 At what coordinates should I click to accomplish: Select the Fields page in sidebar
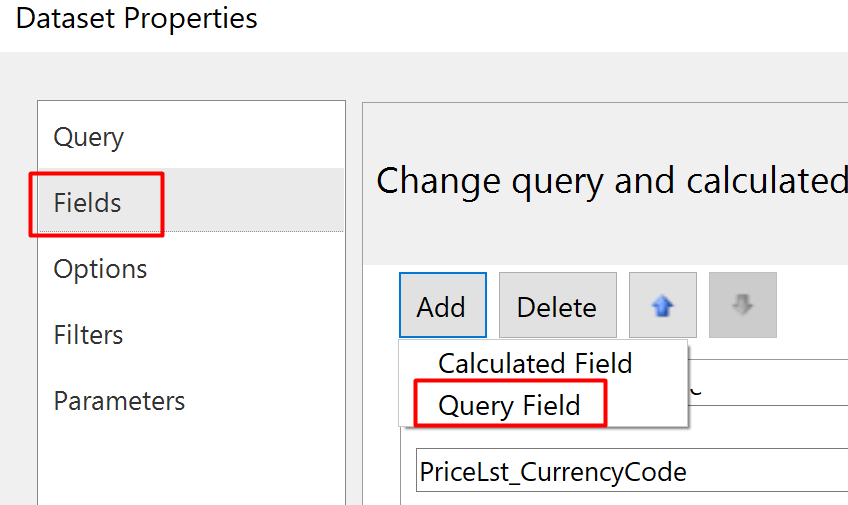coord(88,203)
